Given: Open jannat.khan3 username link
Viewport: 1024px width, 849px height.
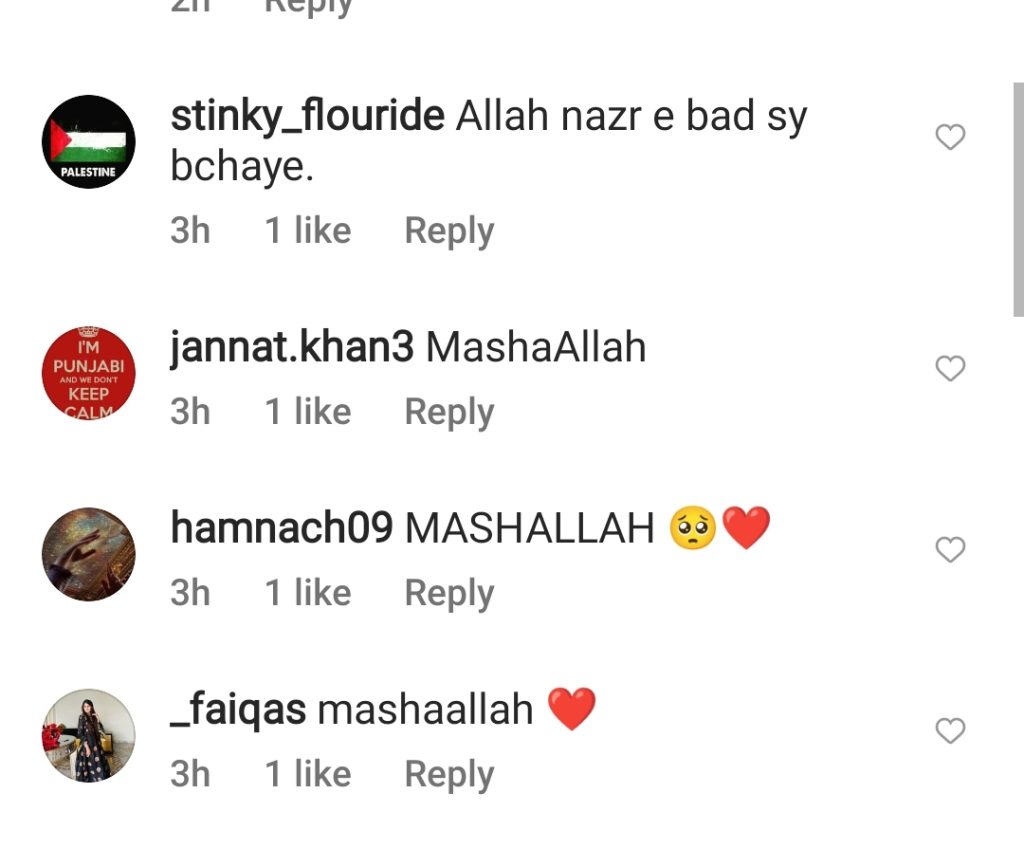Looking at the screenshot, I should pos(292,347).
